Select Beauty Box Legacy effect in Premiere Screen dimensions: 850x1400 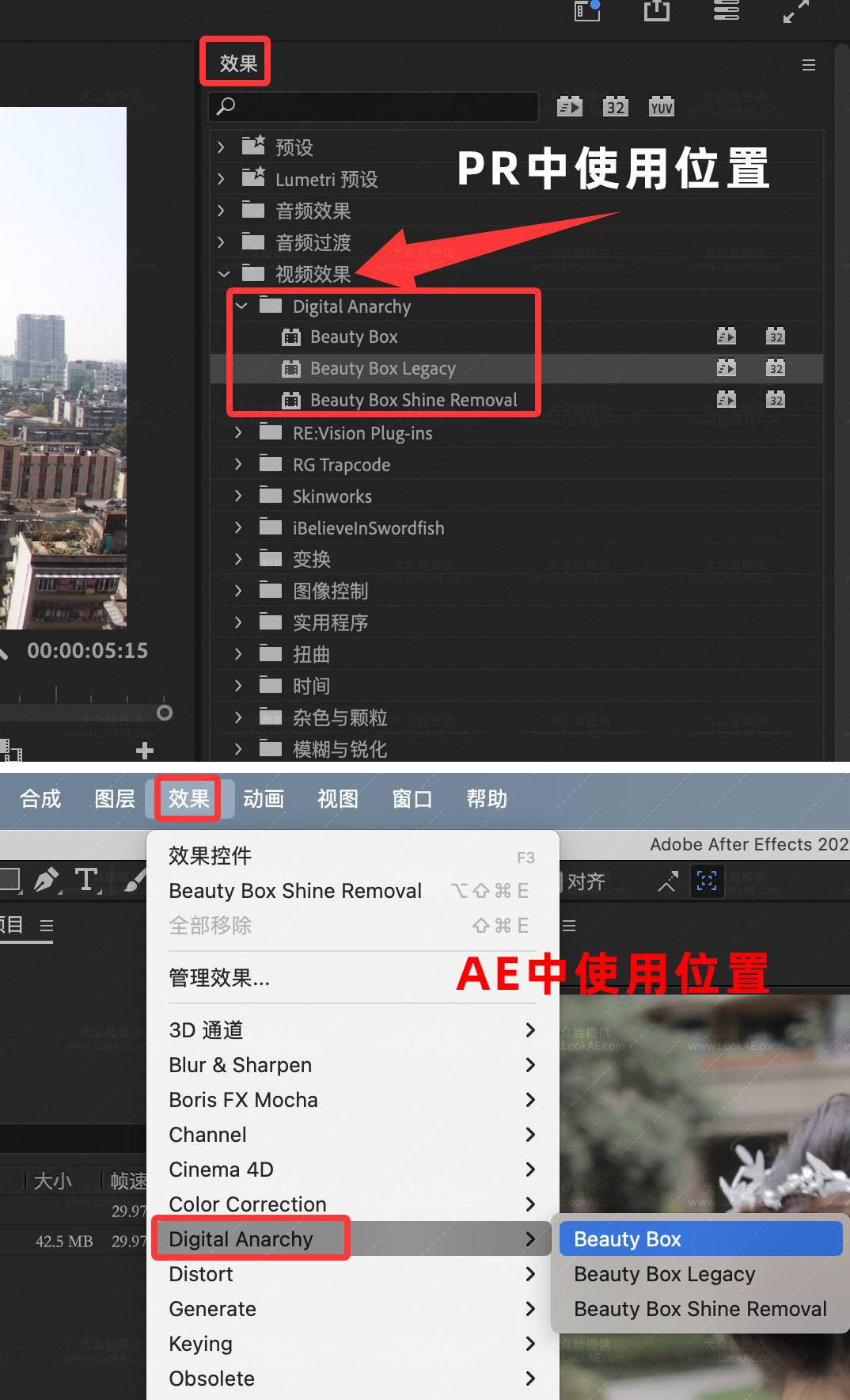(383, 369)
